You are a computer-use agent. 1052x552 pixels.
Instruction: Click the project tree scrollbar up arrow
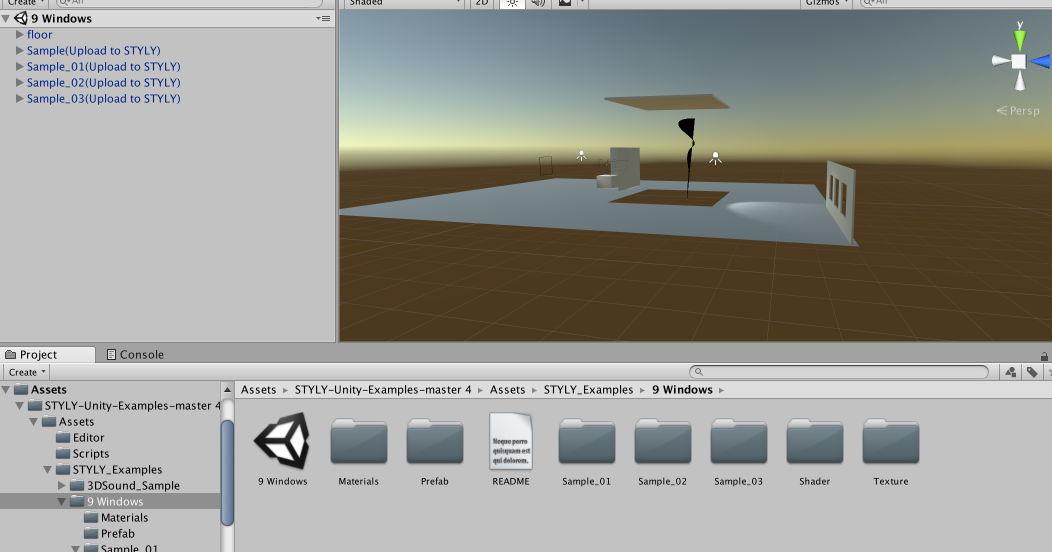point(227,390)
